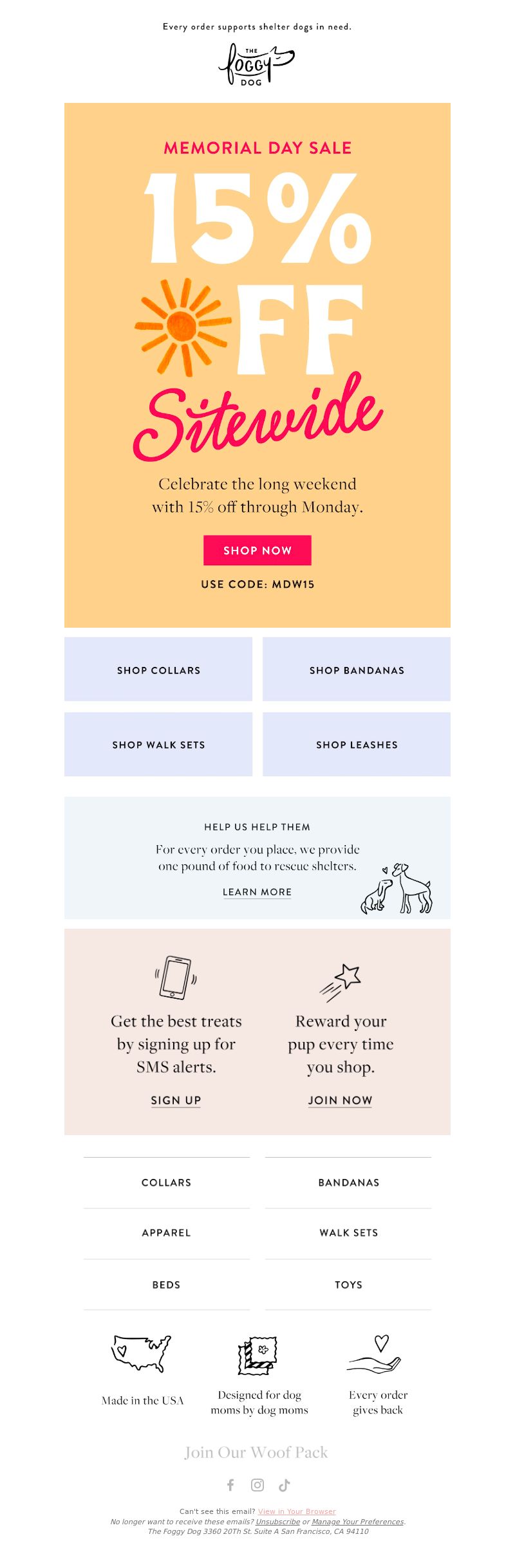Click the Unsubscribe link in footer

coord(277,1522)
